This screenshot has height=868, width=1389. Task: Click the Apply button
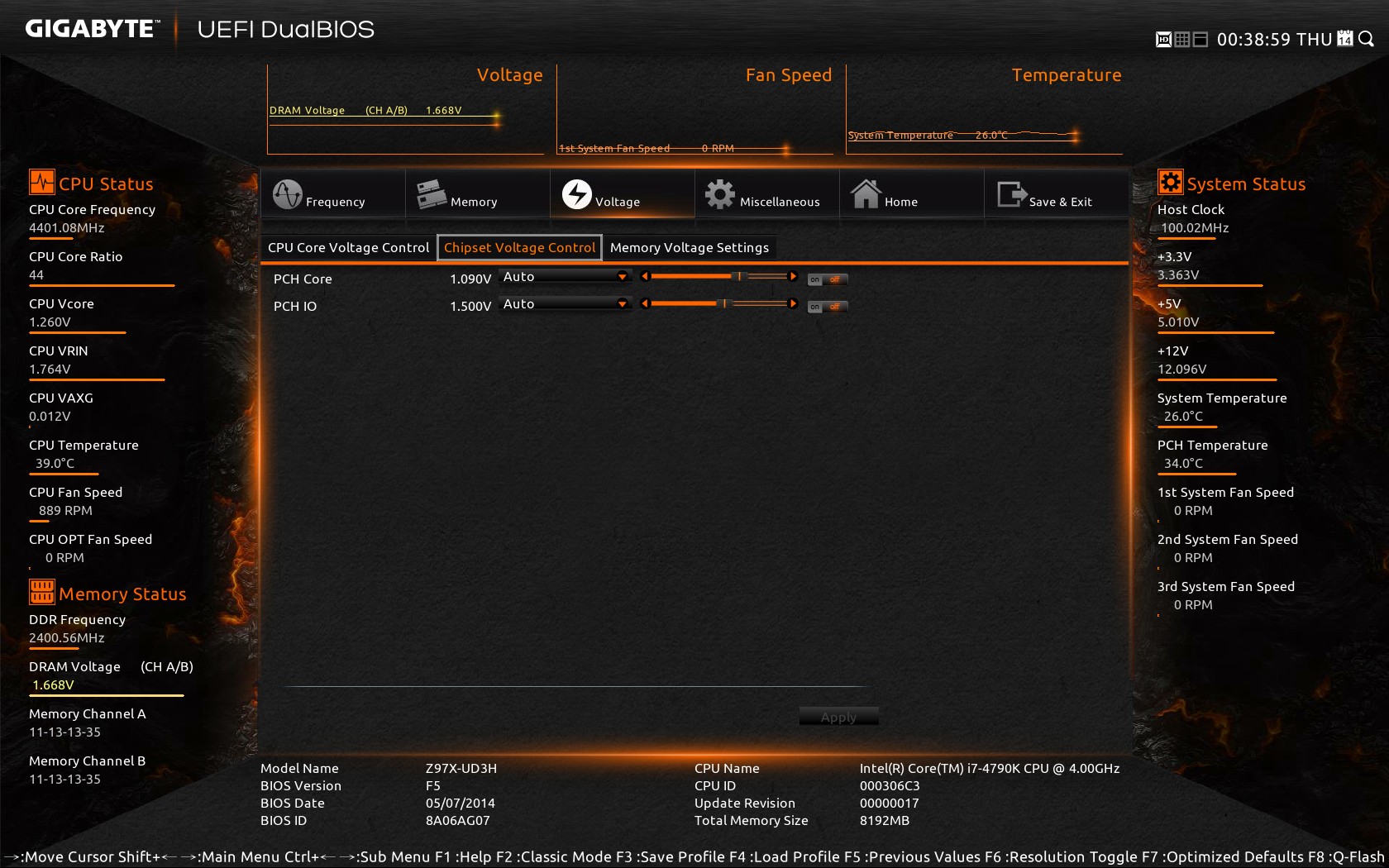(x=838, y=717)
